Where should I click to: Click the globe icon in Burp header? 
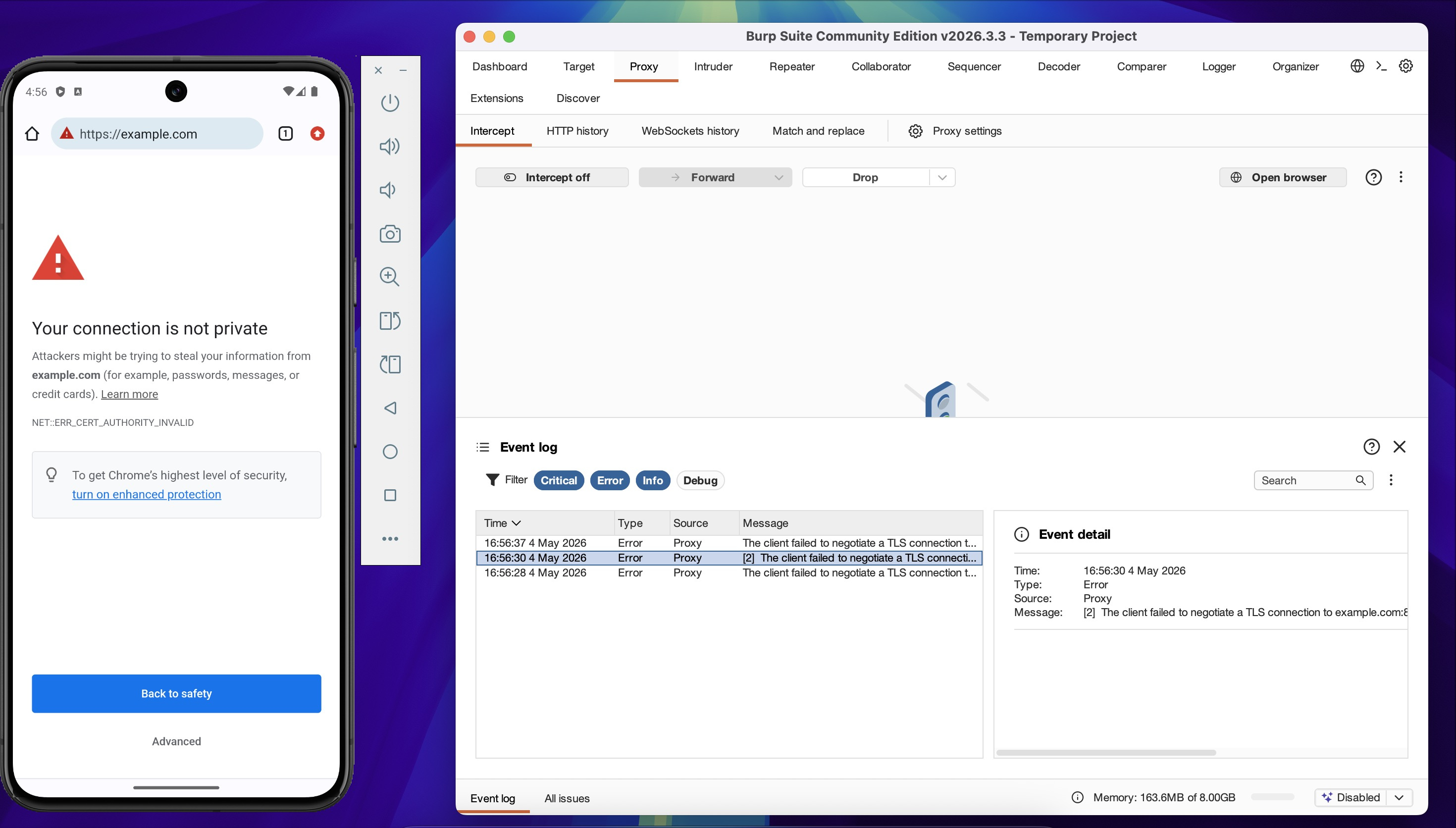point(1357,66)
